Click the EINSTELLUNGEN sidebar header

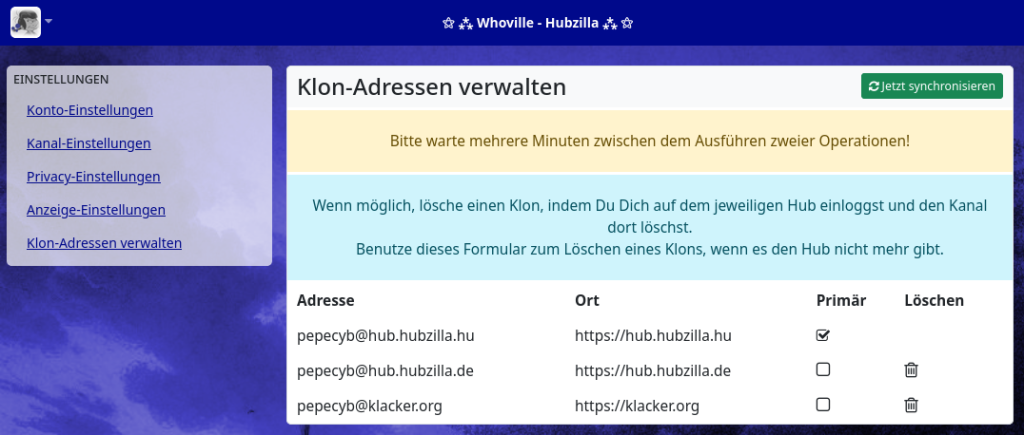click(61, 79)
